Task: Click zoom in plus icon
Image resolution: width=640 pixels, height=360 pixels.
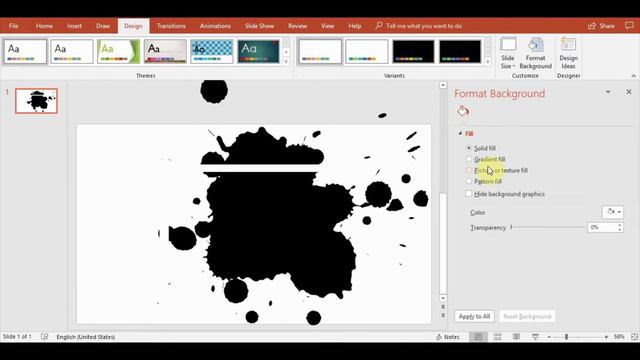Action: click(606, 337)
